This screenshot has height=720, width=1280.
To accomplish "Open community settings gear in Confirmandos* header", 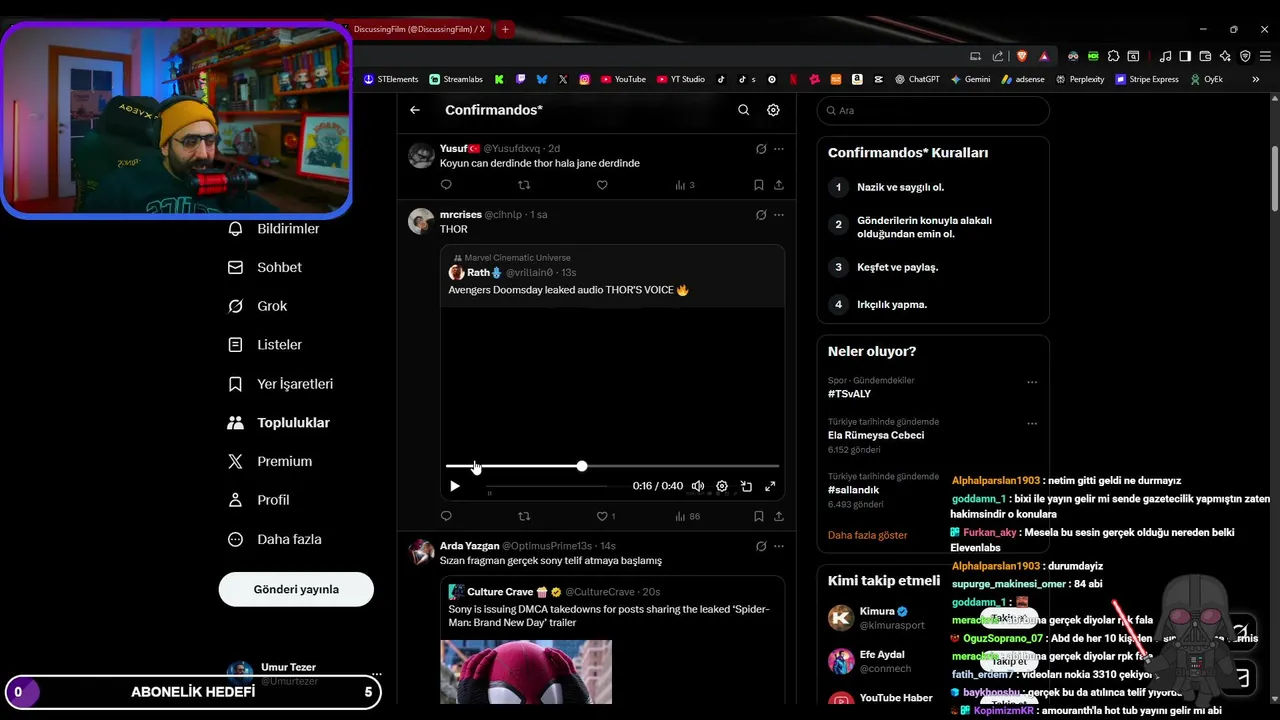I will coord(773,110).
